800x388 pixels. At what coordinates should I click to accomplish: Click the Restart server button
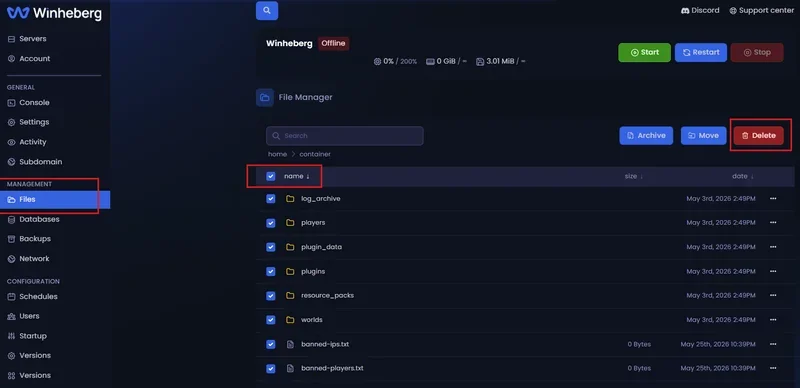click(701, 53)
